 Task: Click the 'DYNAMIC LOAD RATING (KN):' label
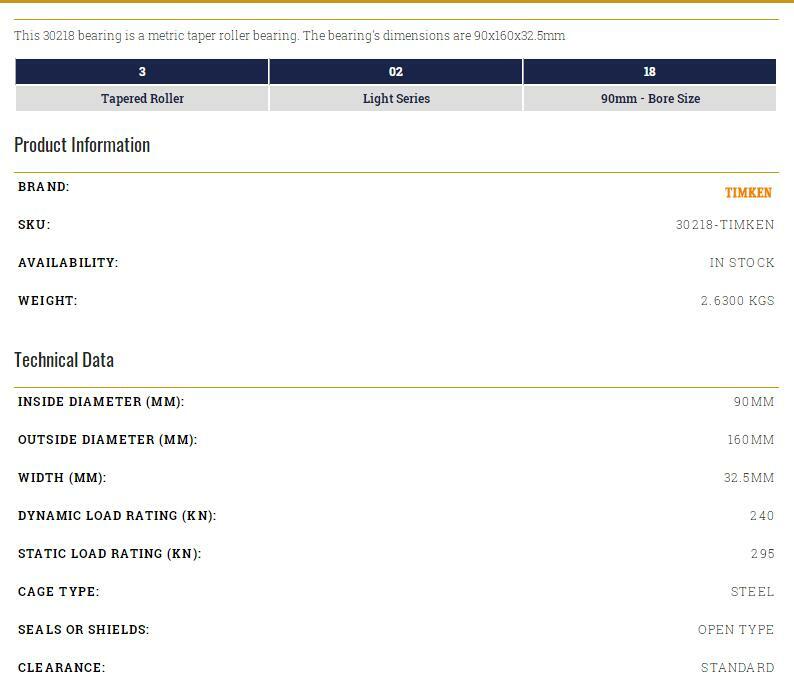coord(117,516)
